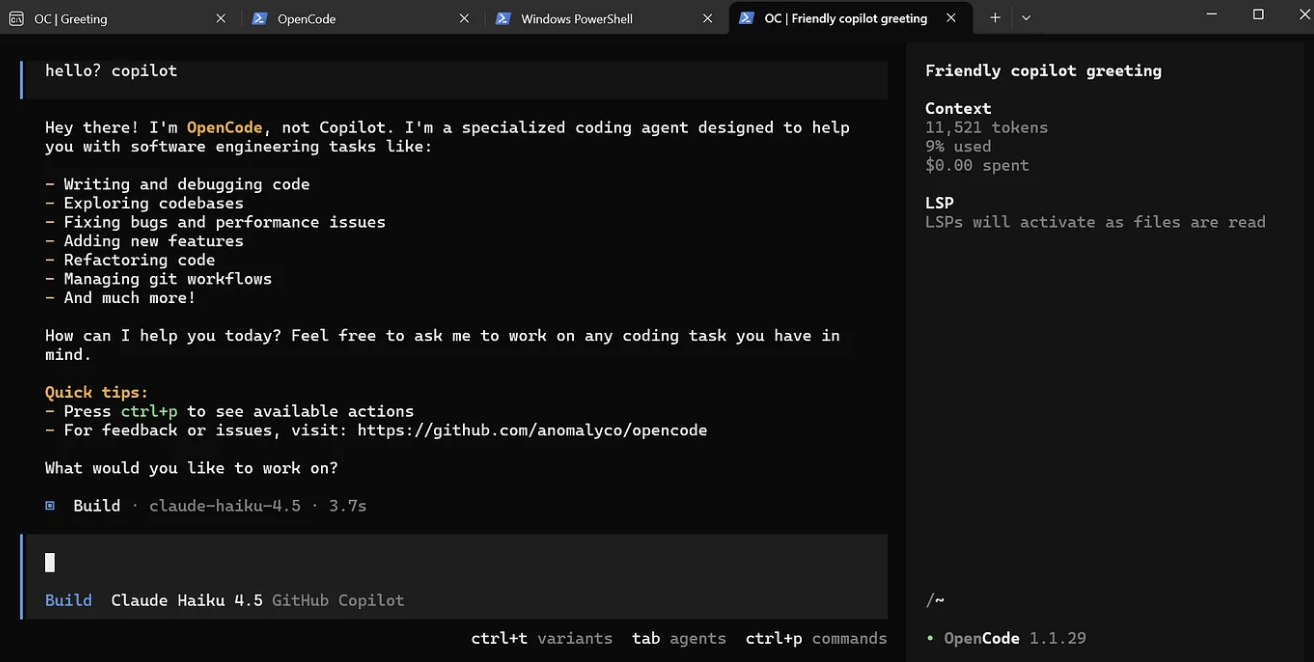Expand the new tab profile dropdown arrow
1314x662 pixels.
coord(1026,18)
